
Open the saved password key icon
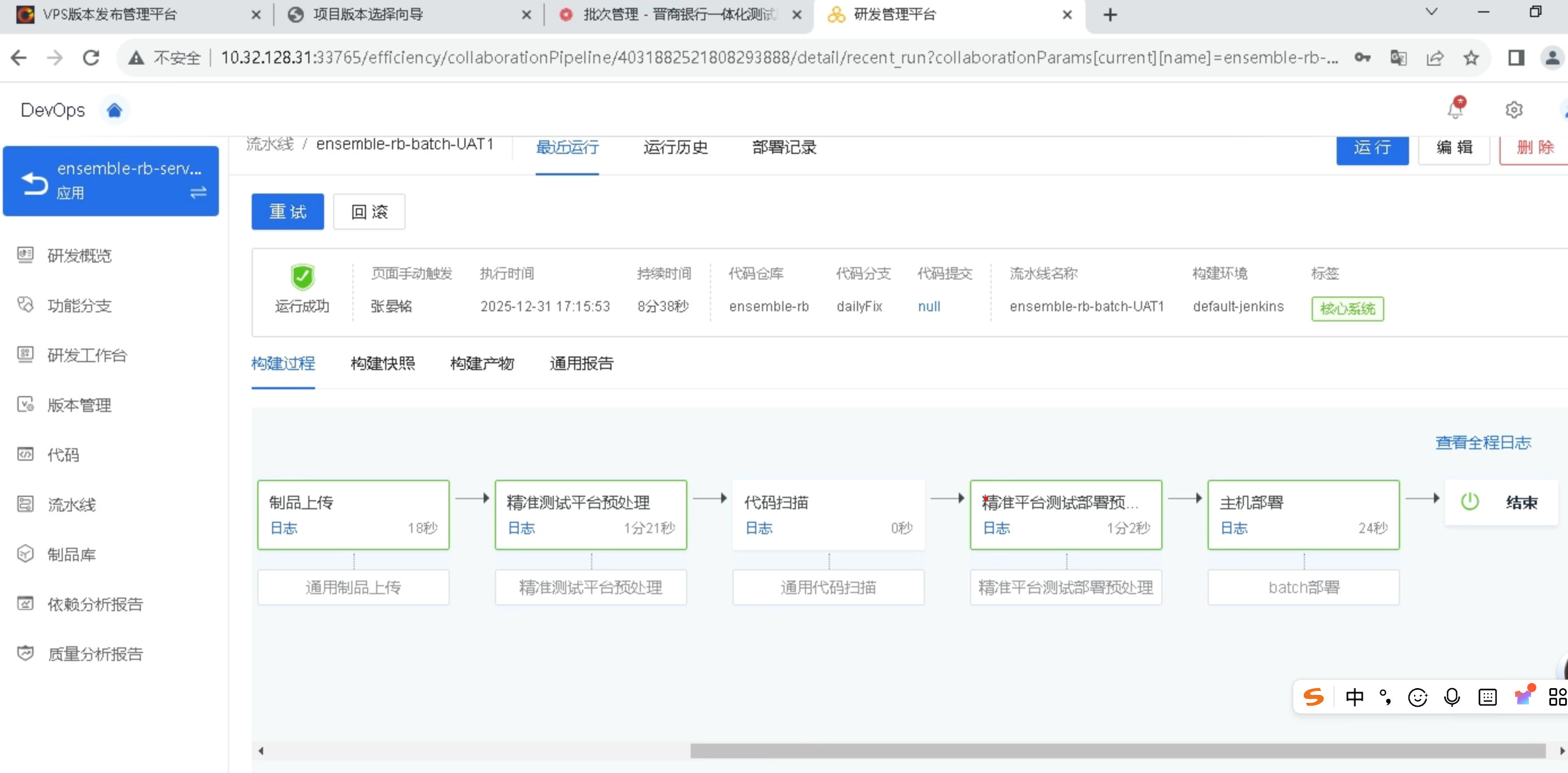point(1362,57)
